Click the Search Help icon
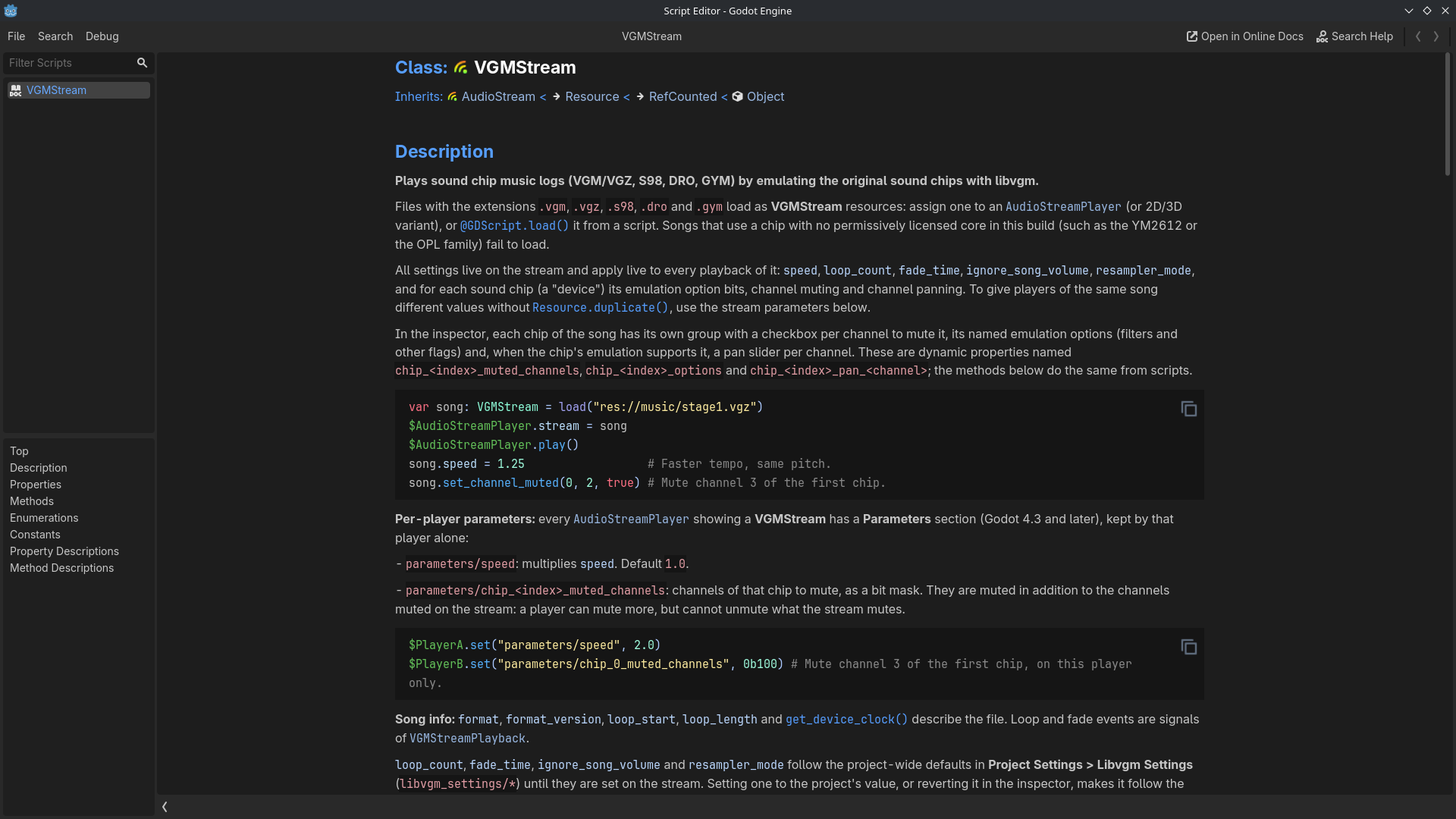Screen dimensions: 1456x819 1322,36
